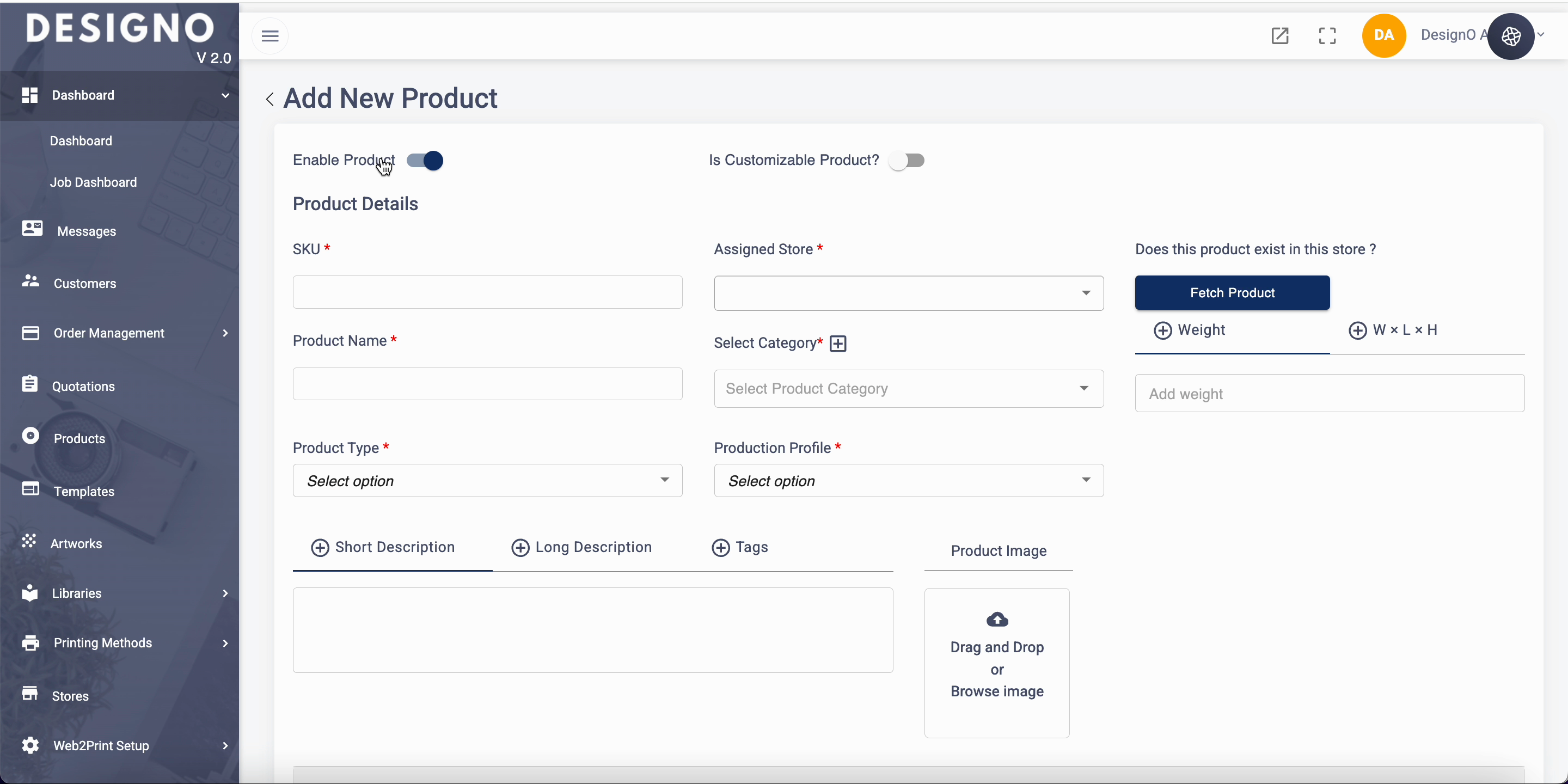
Task: Click the hamburger menu icon
Action: coord(269,36)
